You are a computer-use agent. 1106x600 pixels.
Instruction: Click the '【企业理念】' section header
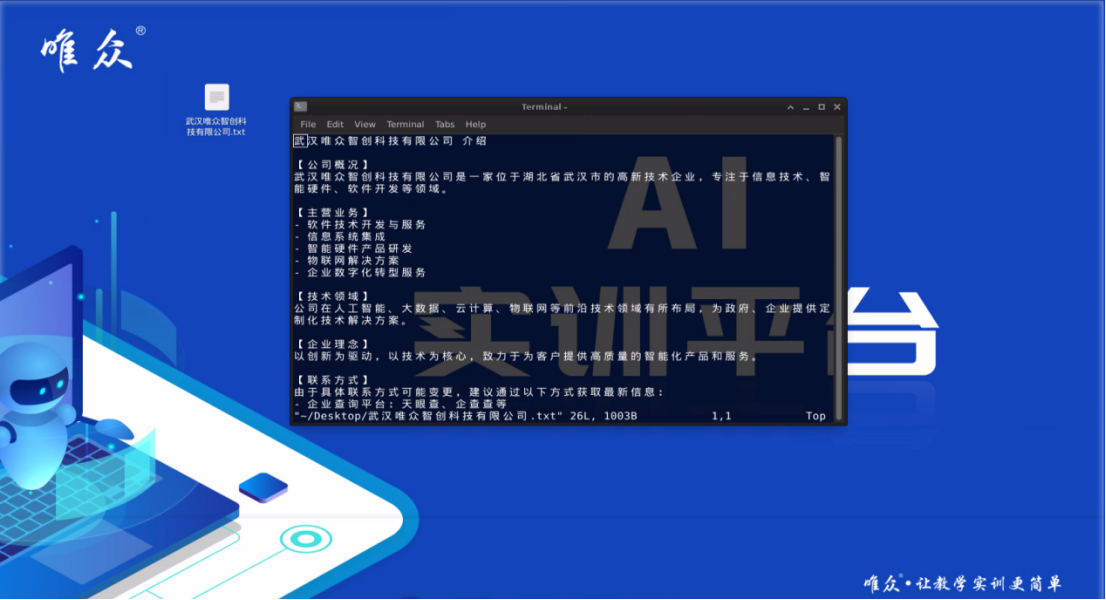point(332,344)
